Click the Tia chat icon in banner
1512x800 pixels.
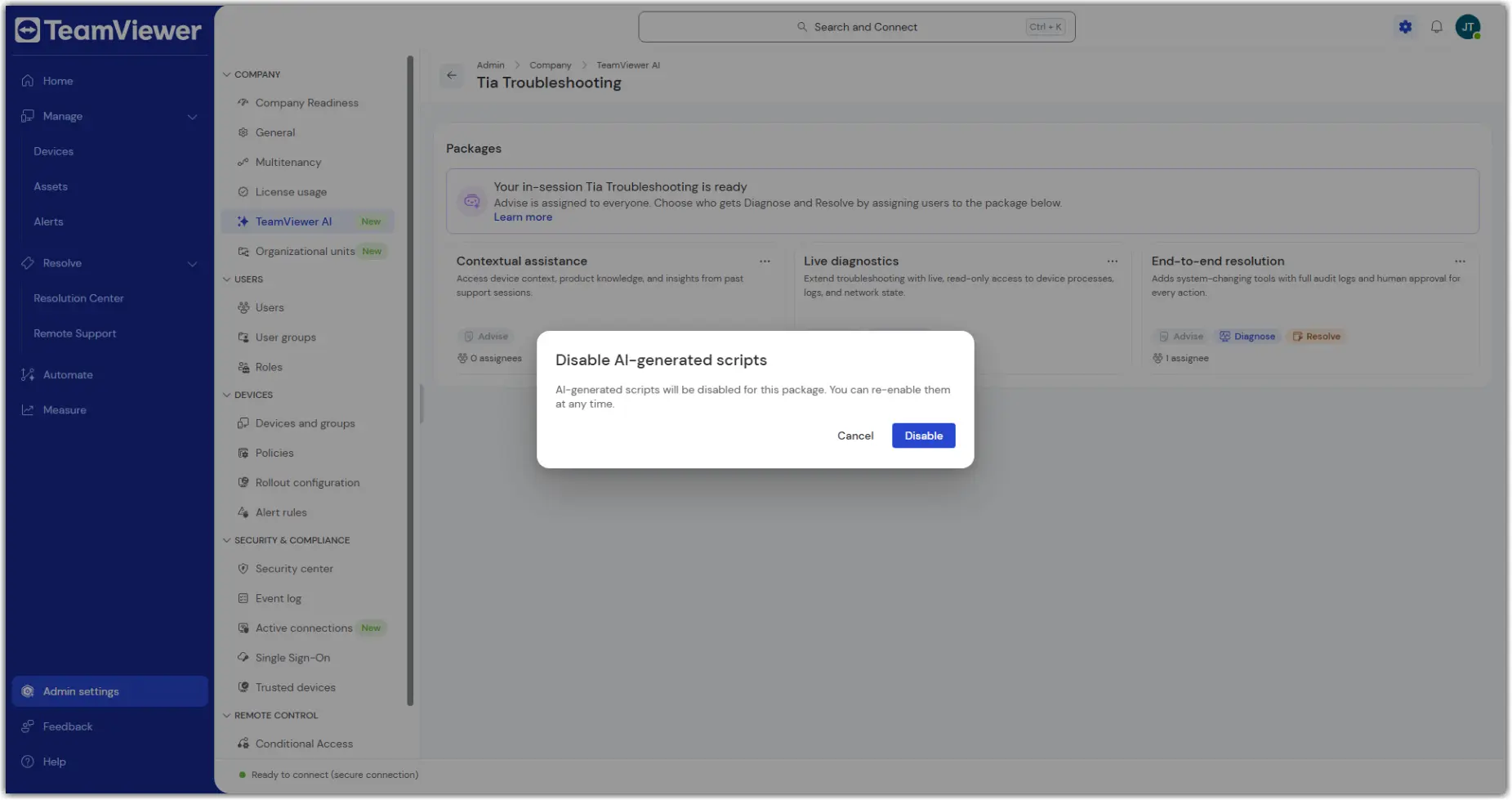[x=471, y=201]
